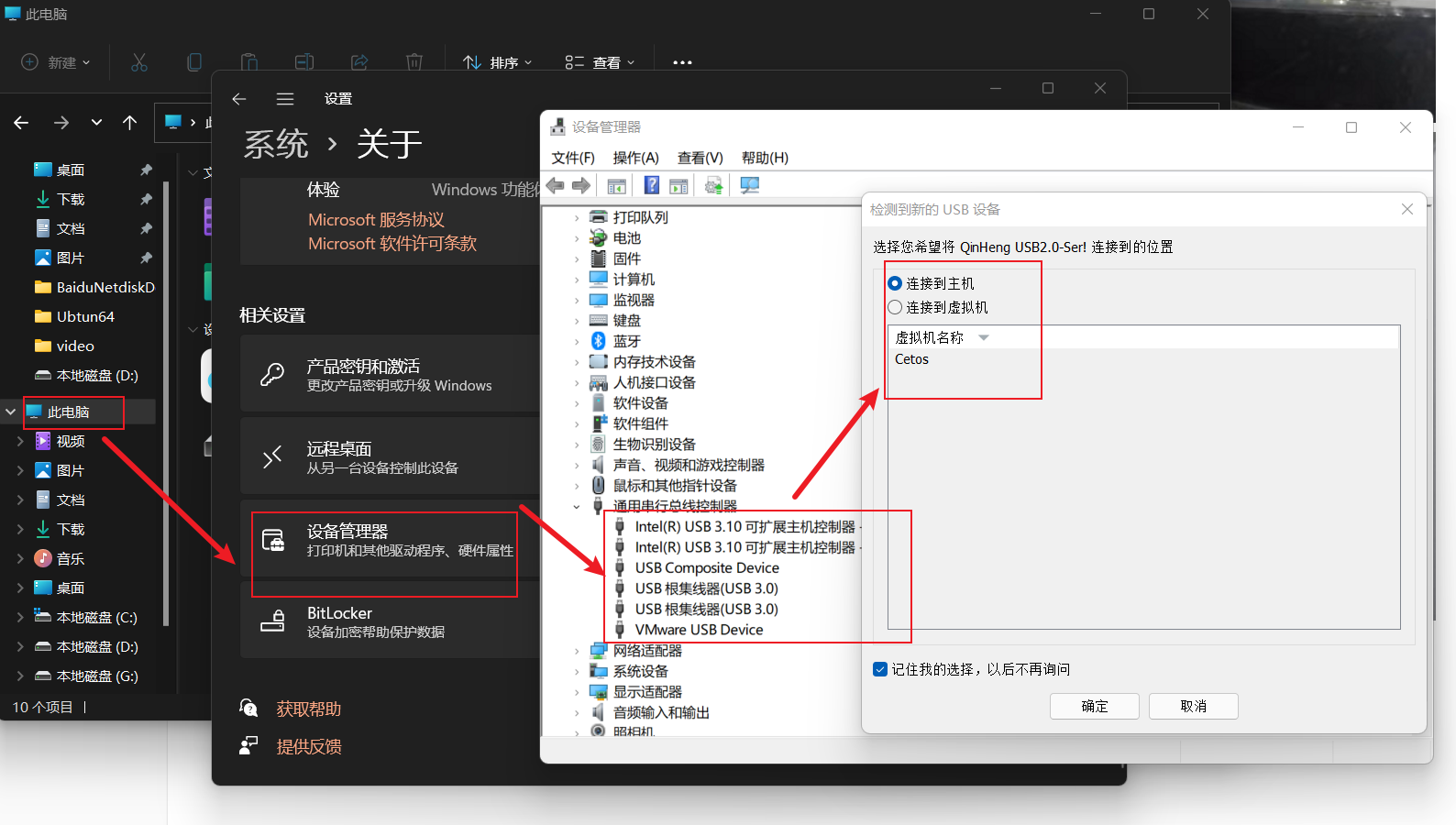The height and width of the screenshot is (825, 1456).
Task: Select Ubtun64 folder in Explorer sidebar
Action: pyautogui.click(x=85, y=316)
